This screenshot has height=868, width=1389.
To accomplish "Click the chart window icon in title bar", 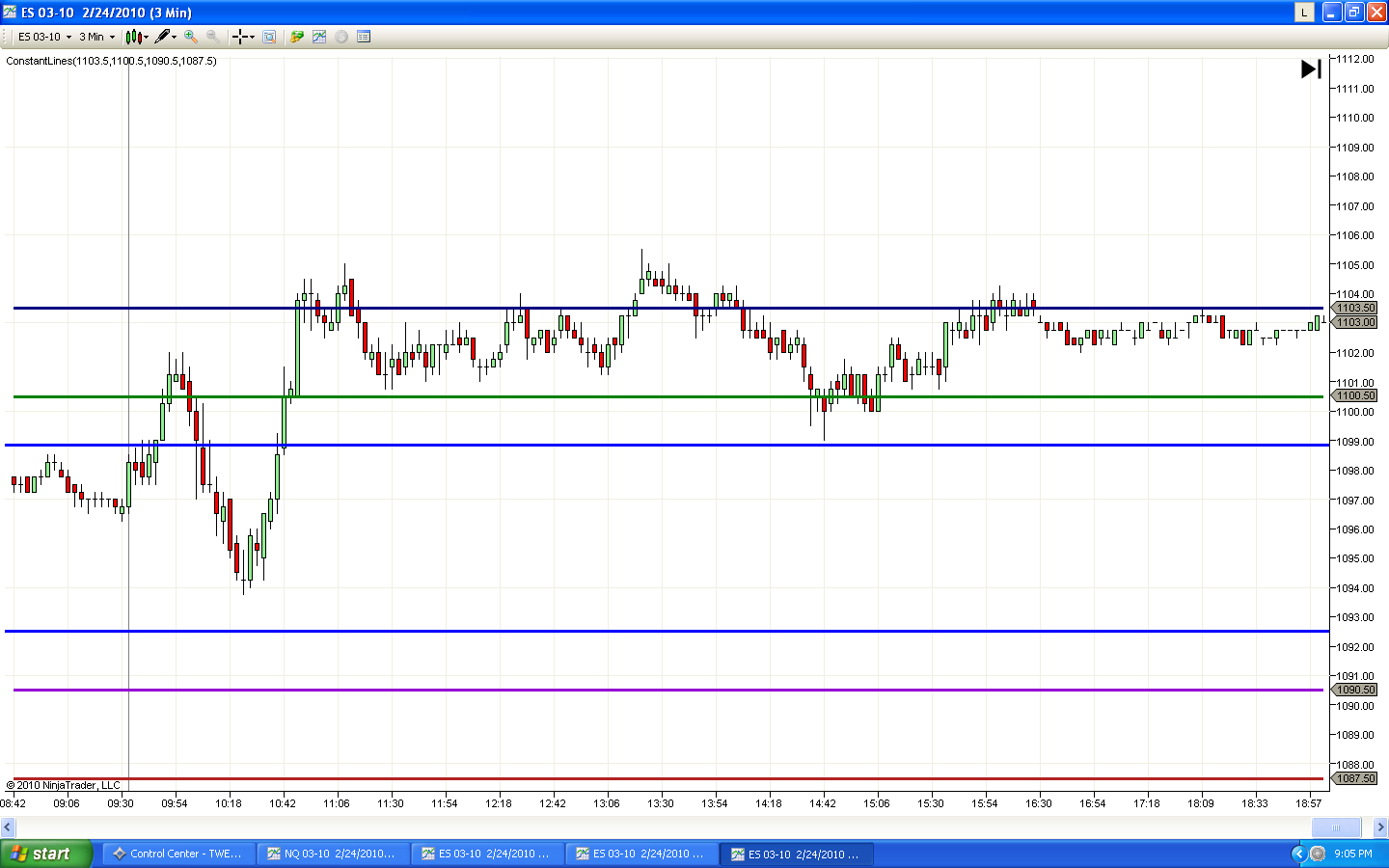I will [10, 13].
